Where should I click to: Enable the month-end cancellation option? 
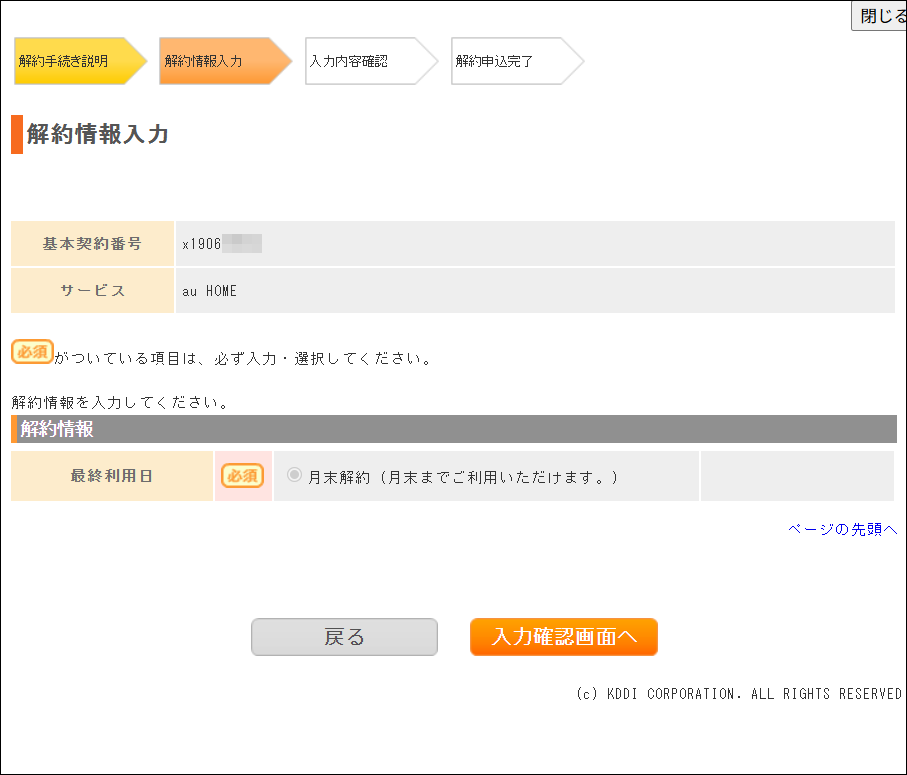293,475
